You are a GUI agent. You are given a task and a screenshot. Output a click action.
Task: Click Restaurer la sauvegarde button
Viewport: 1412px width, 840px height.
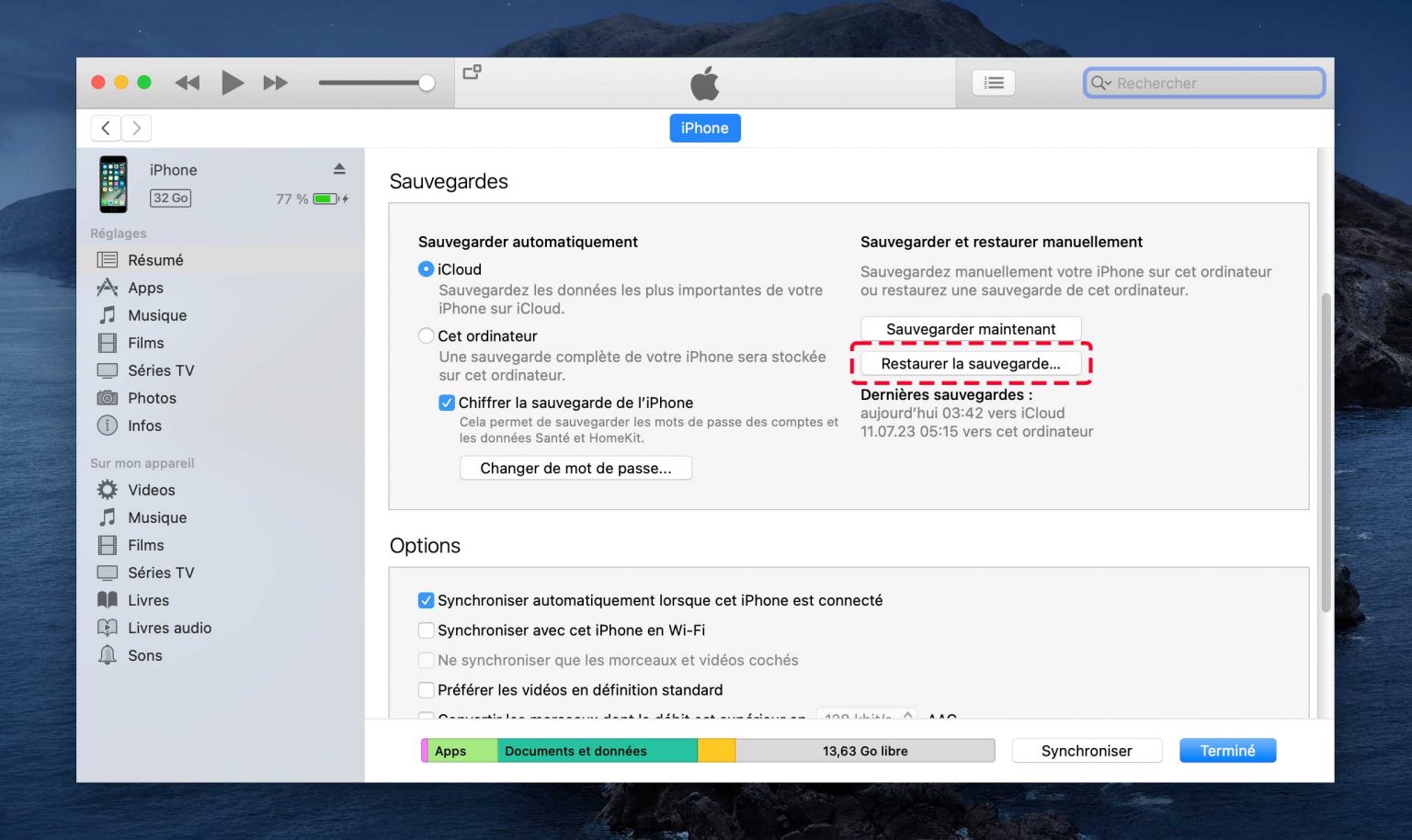click(x=971, y=364)
